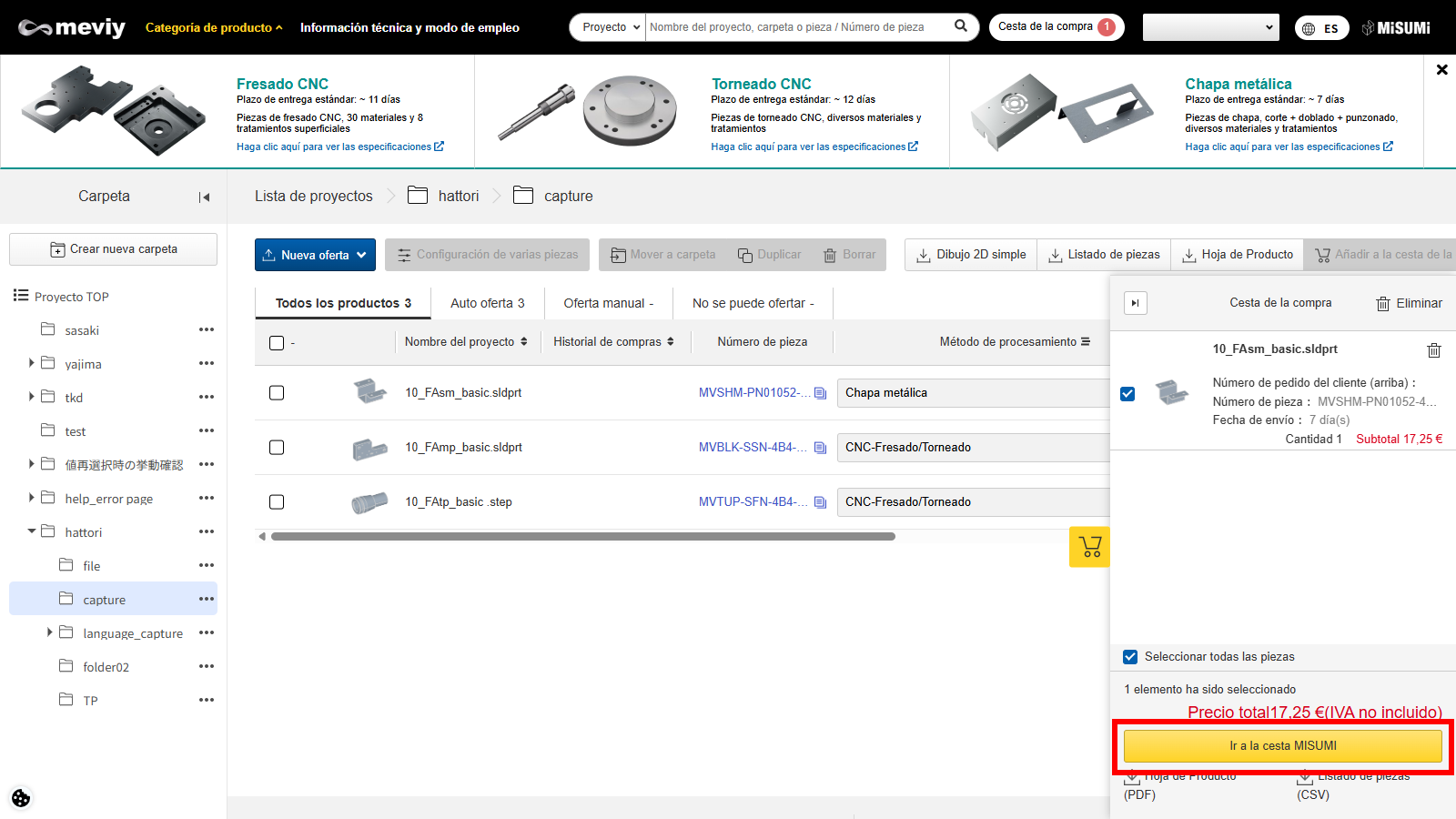The image size is (1456, 819).
Task: Switch to the Auto oferta tab
Action: point(487,303)
